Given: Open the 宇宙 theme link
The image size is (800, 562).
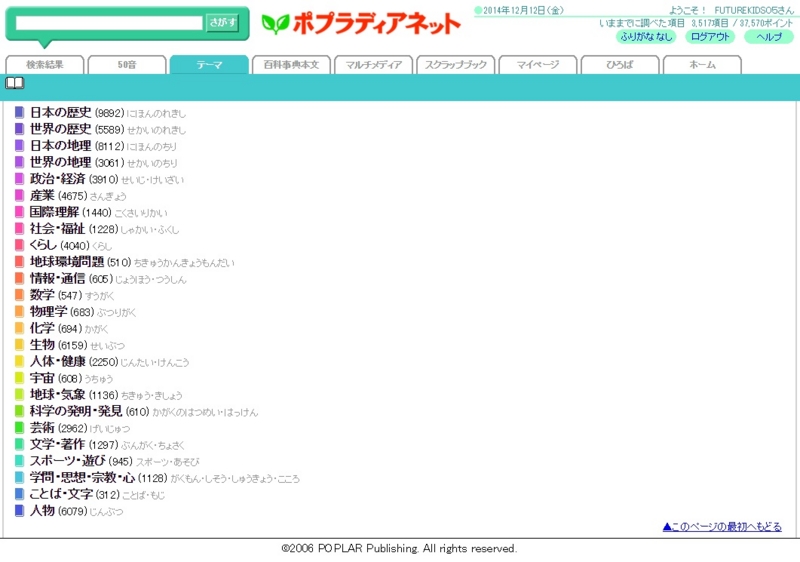Looking at the screenshot, I should [x=42, y=378].
